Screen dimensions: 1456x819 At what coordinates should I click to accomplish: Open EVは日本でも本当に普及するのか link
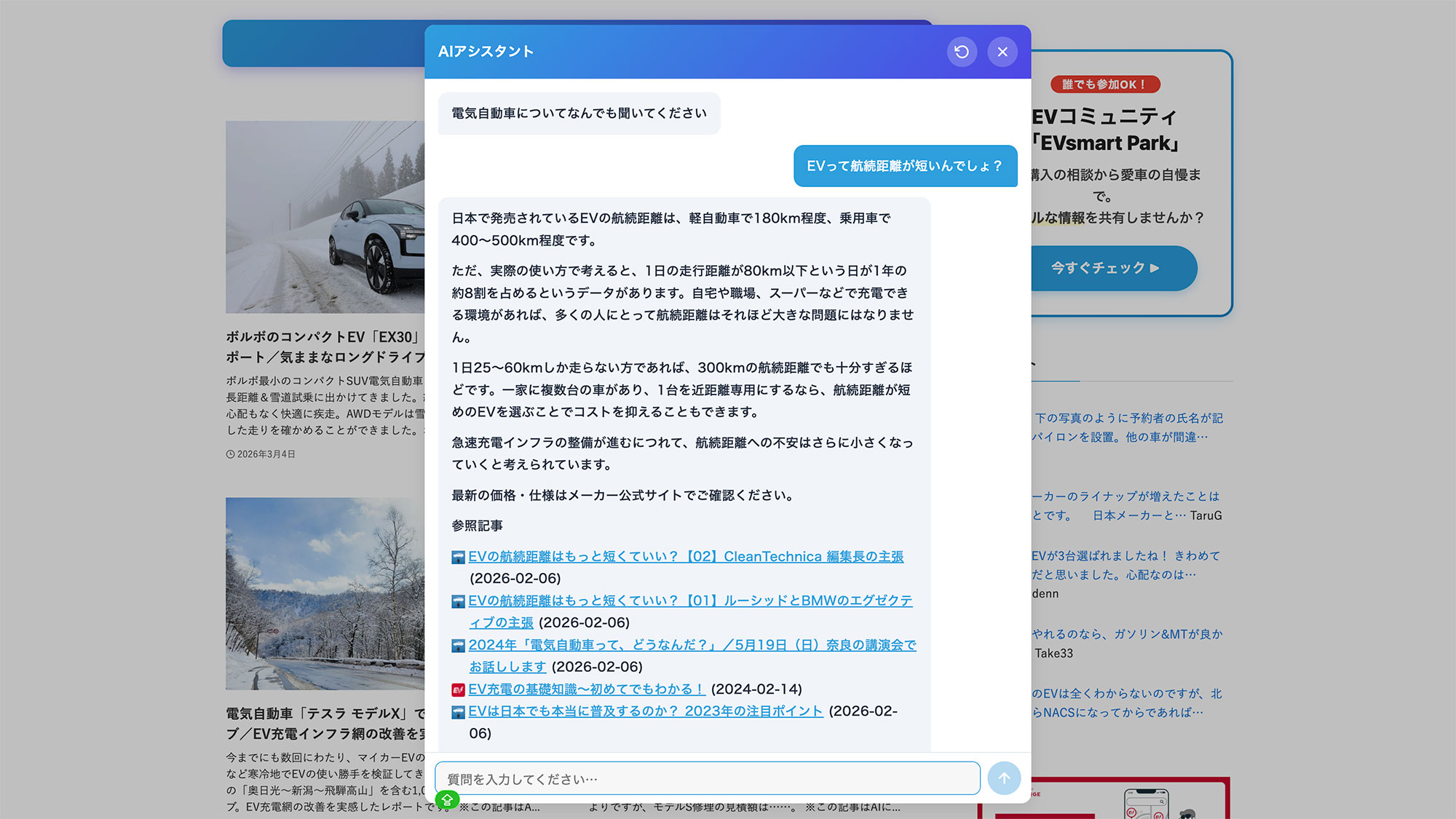tap(645, 711)
